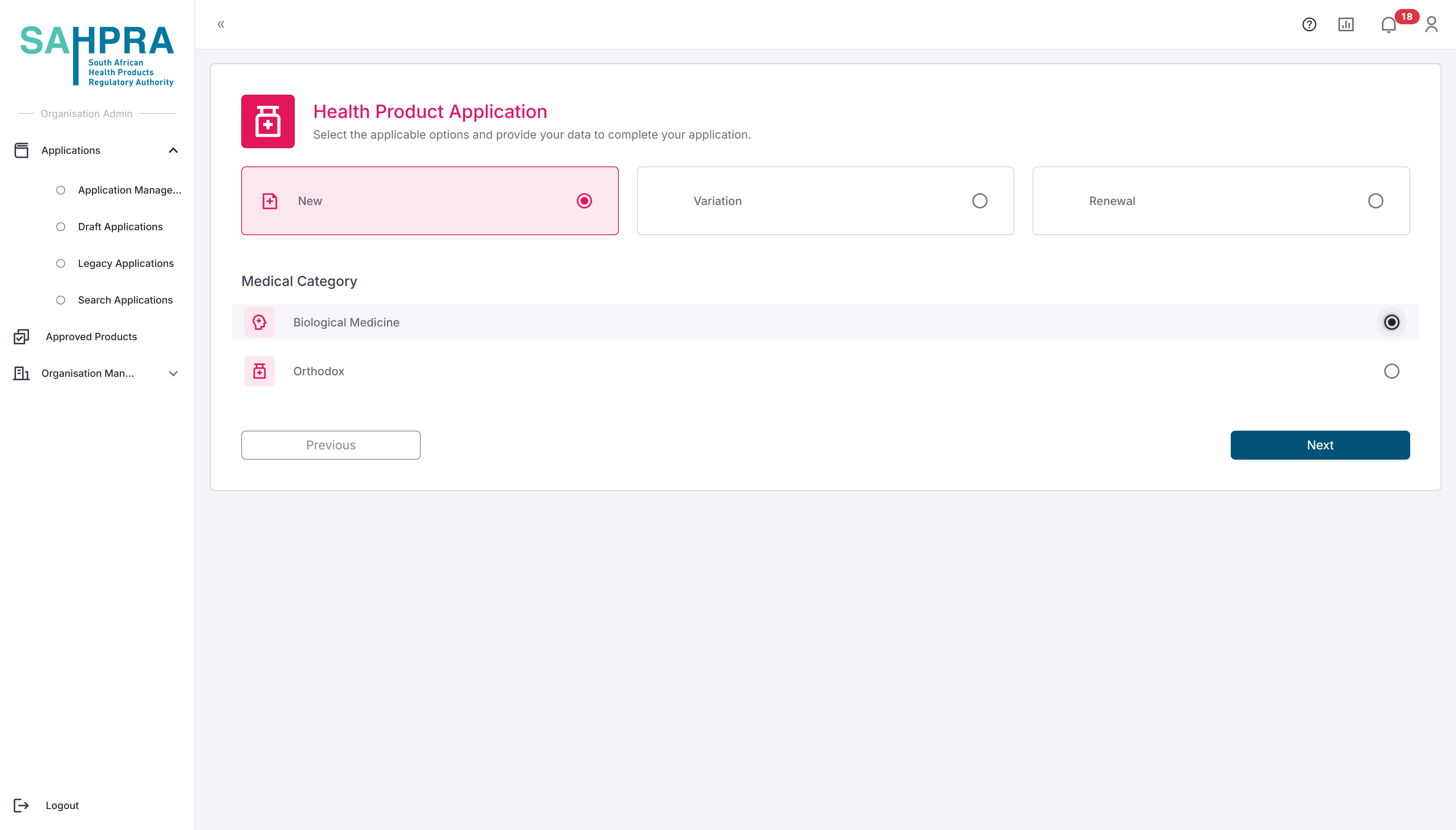The height and width of the screenshot is (830, 1456).
Task: Click the Health Product Application heading
Action: [430, 112]
